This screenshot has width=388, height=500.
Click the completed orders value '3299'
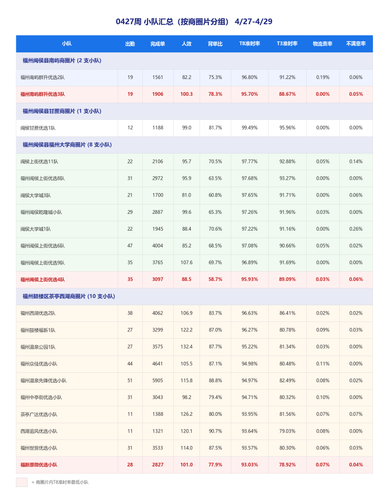click(x=158, y=330)
